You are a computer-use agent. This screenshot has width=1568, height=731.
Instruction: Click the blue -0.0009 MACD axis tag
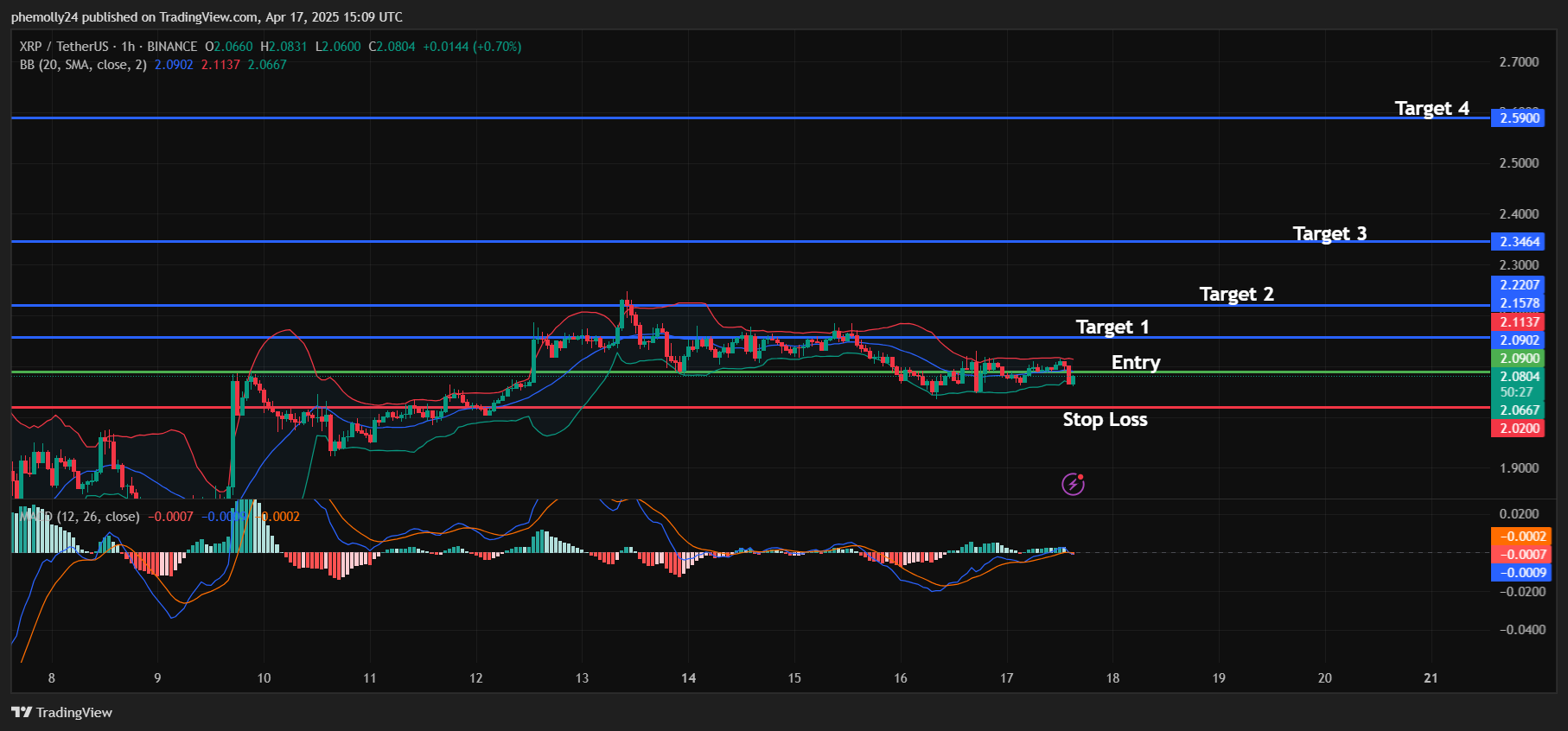pyautogui.click(x=1519, y=573)
